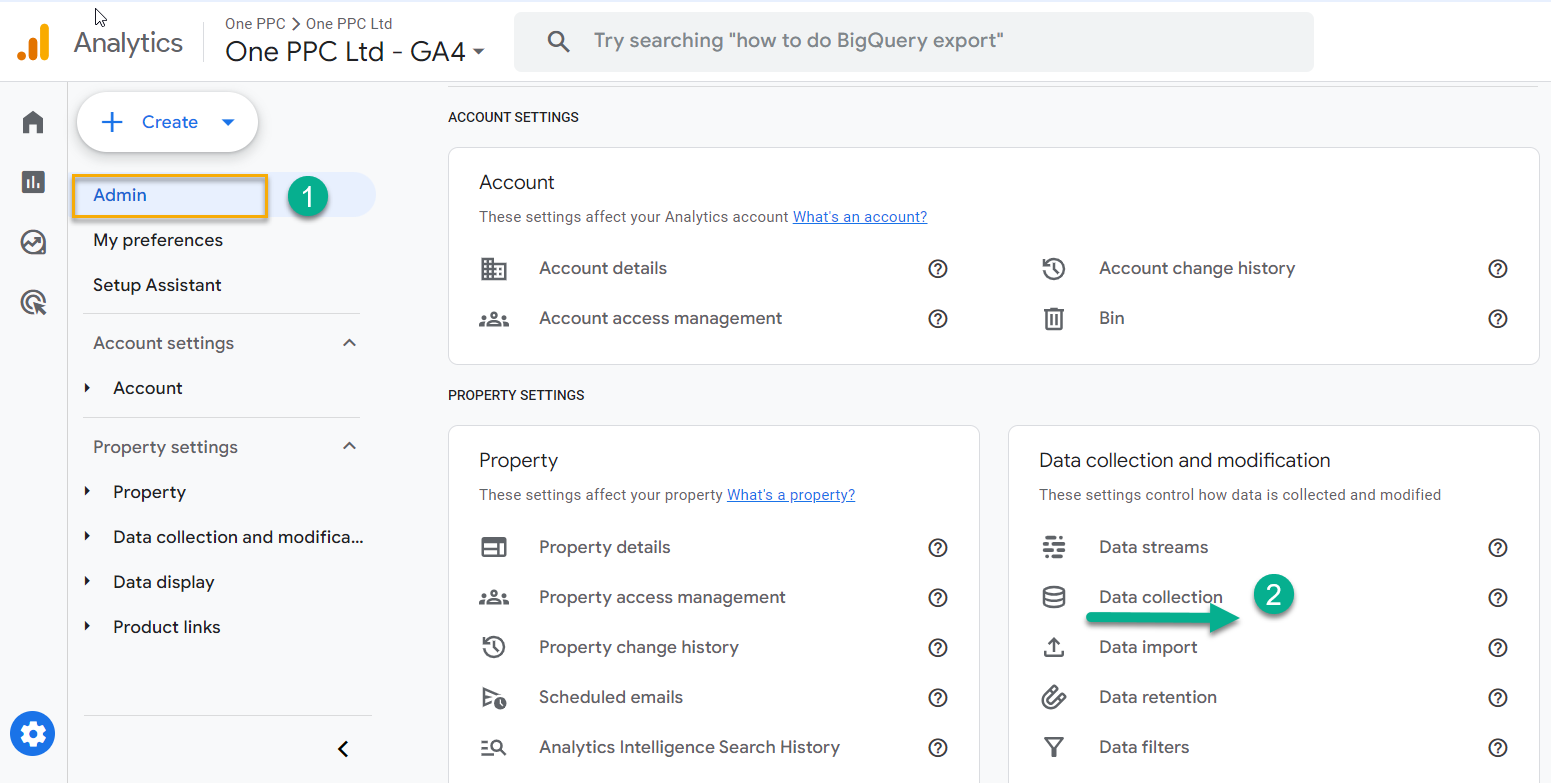The width and height of the screenshot is (1551, 783).
Task: Open help for Account access management
Action: click(x=937, y=319)
